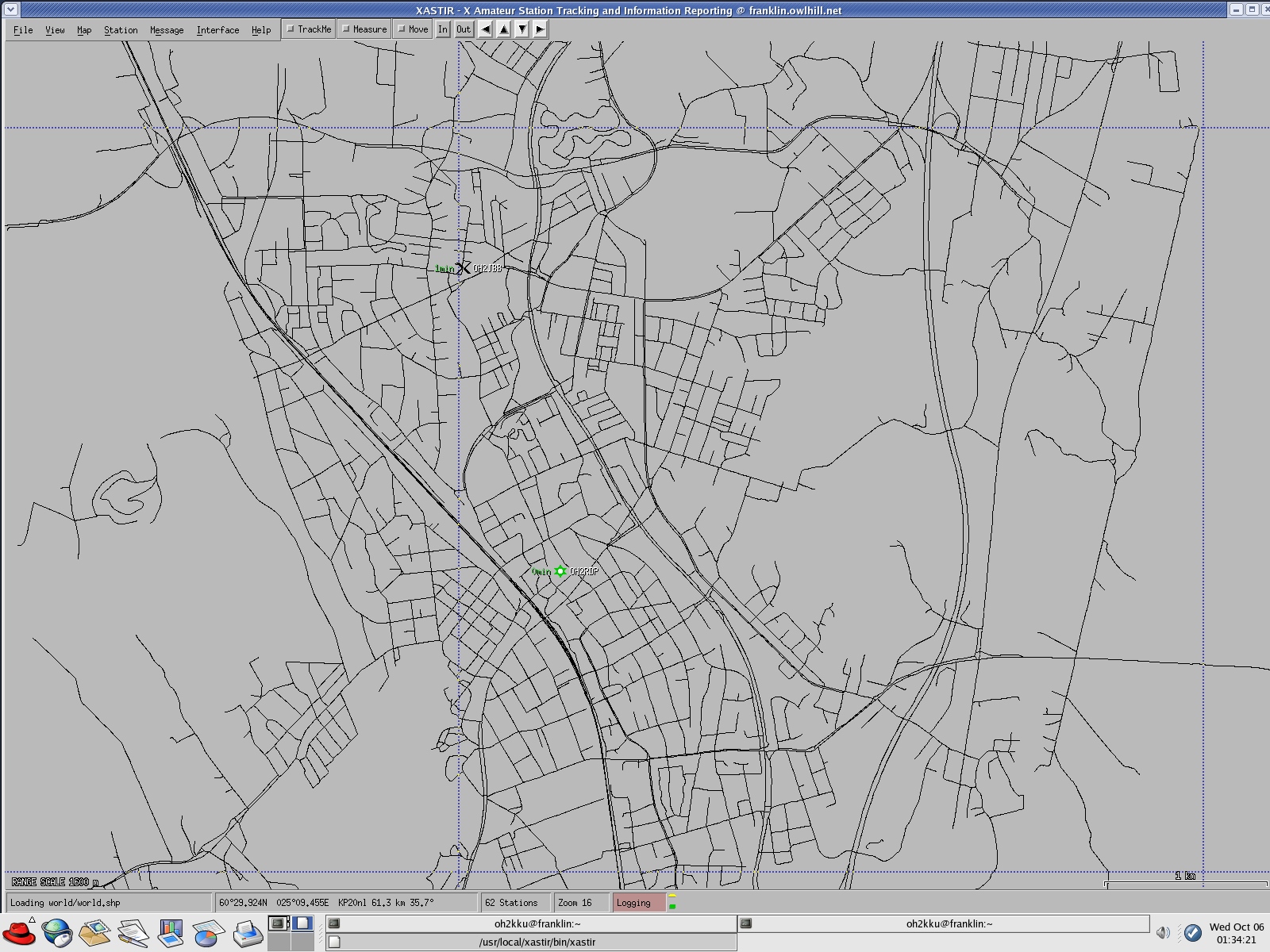Pan the map right with arrow button

point(540,29)
